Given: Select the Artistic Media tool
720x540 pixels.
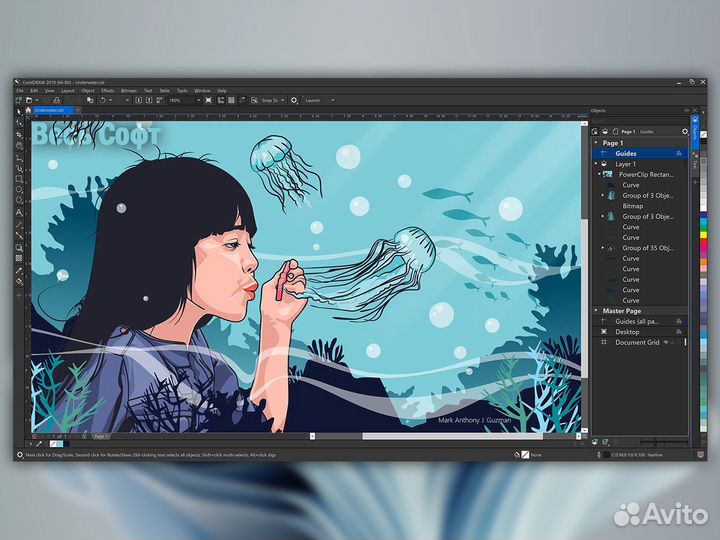Looking at the screenshot, I should 19,168.
